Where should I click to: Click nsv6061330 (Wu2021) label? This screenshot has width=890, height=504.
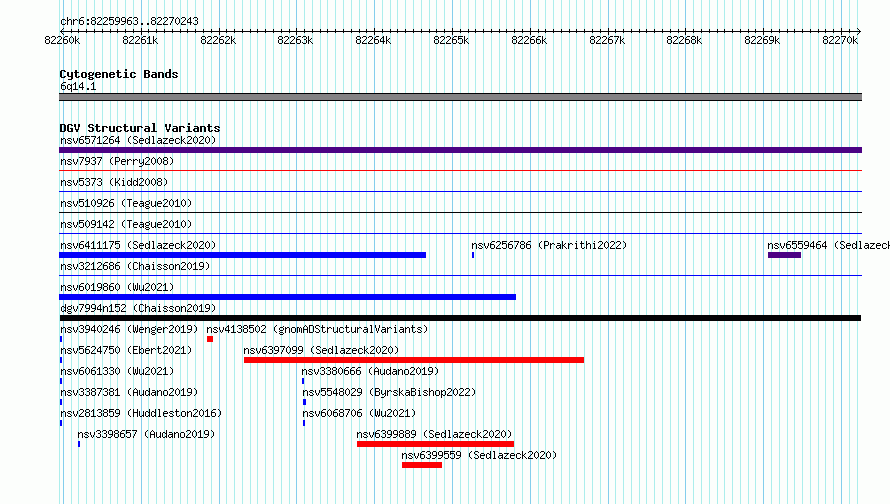117,371
